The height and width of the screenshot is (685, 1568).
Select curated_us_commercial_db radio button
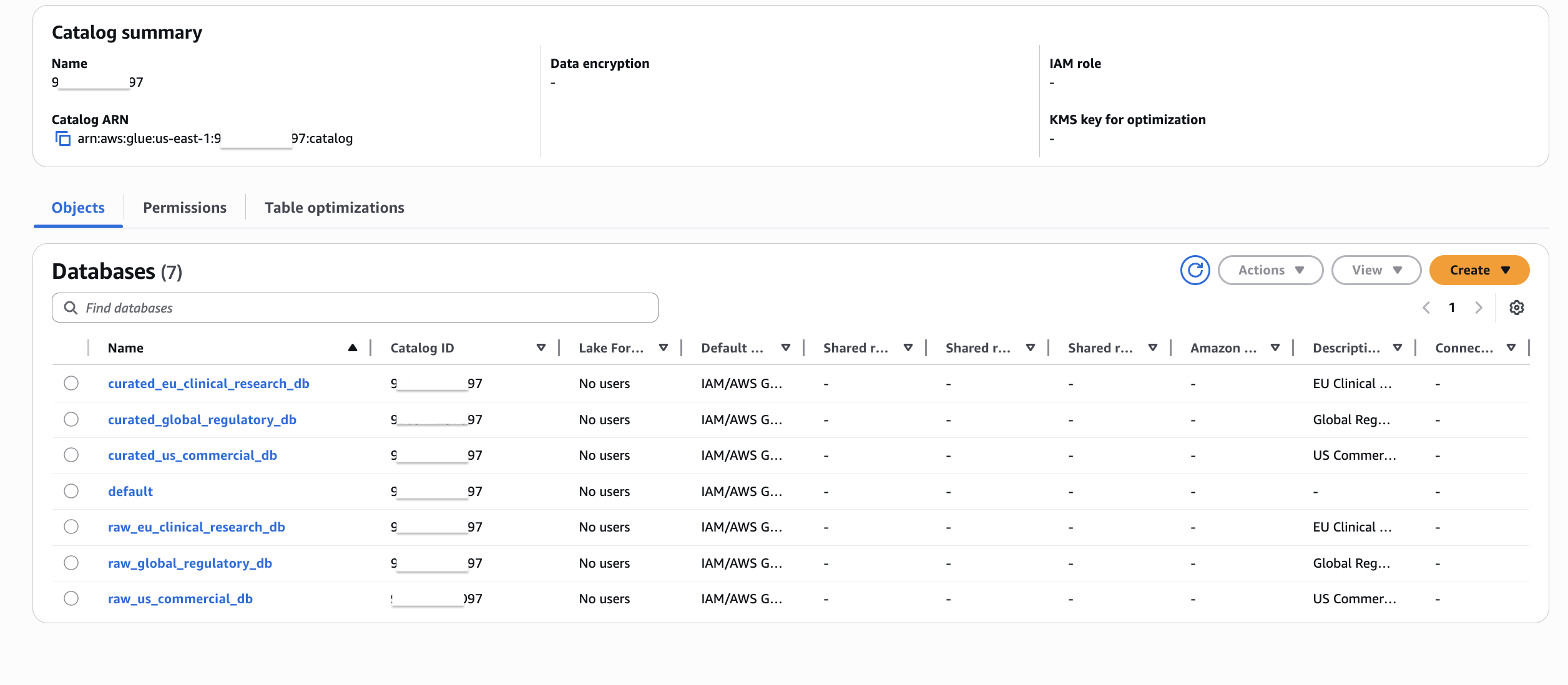click(71, 455)
